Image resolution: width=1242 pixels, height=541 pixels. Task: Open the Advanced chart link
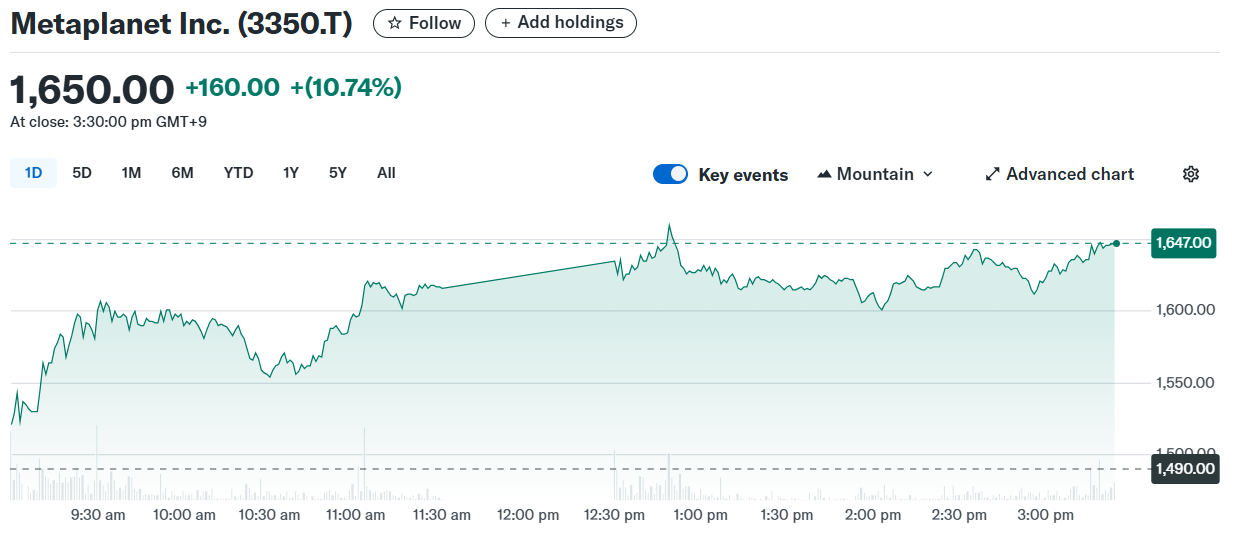[x=1060, y=174]
